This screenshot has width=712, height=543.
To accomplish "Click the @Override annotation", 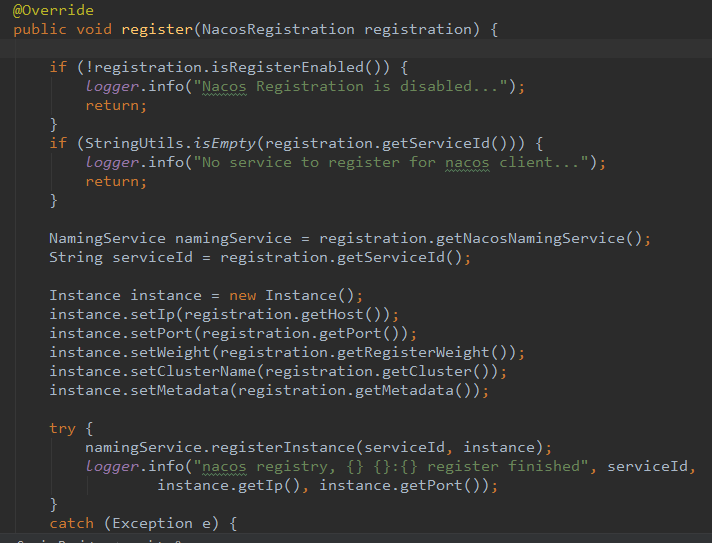I will [53, 10].
